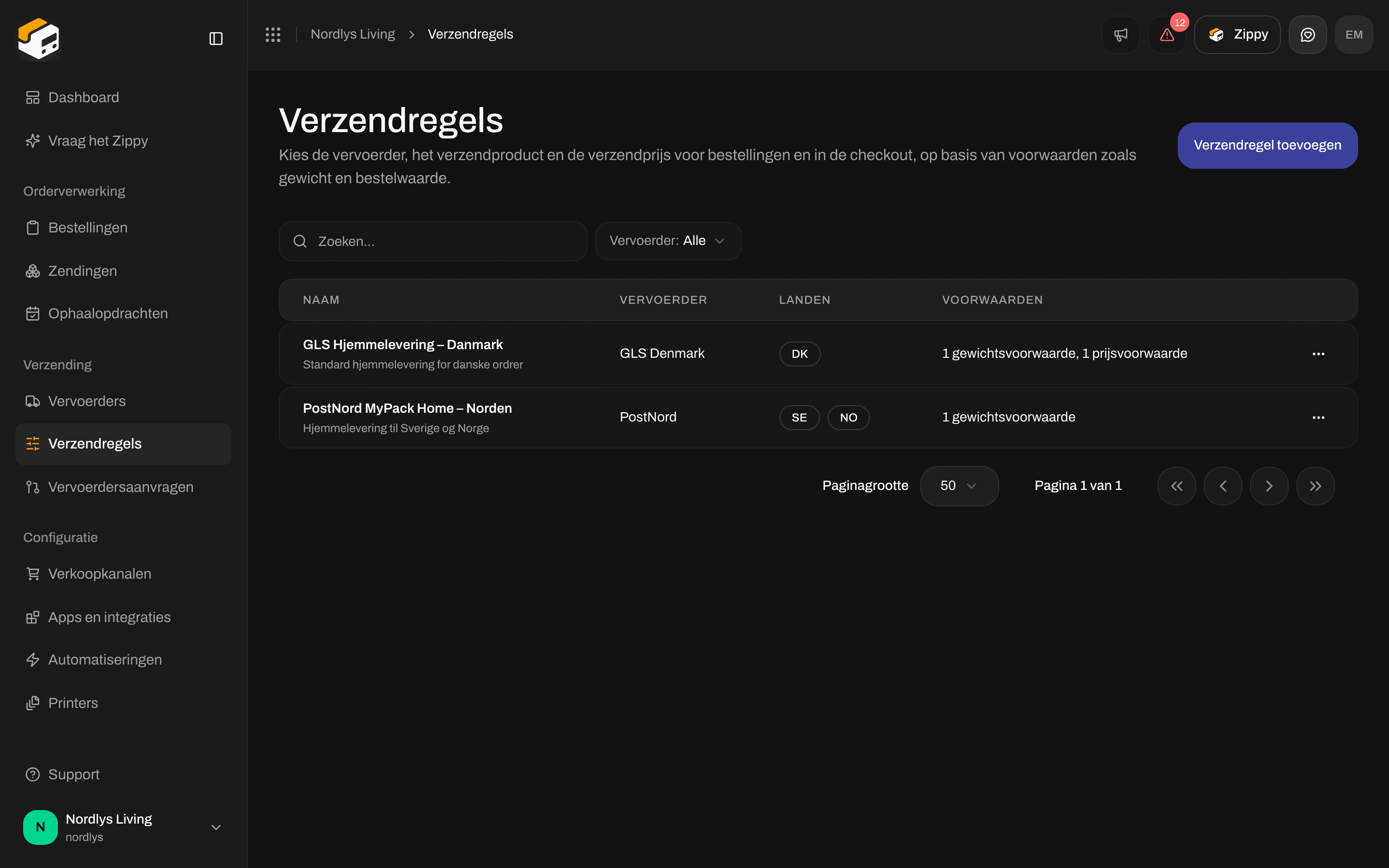The width and height of the screenshot is (1389, 868).
Task: Click Nordlys Living breadcrumb link
Action: [x=353, y=34]
